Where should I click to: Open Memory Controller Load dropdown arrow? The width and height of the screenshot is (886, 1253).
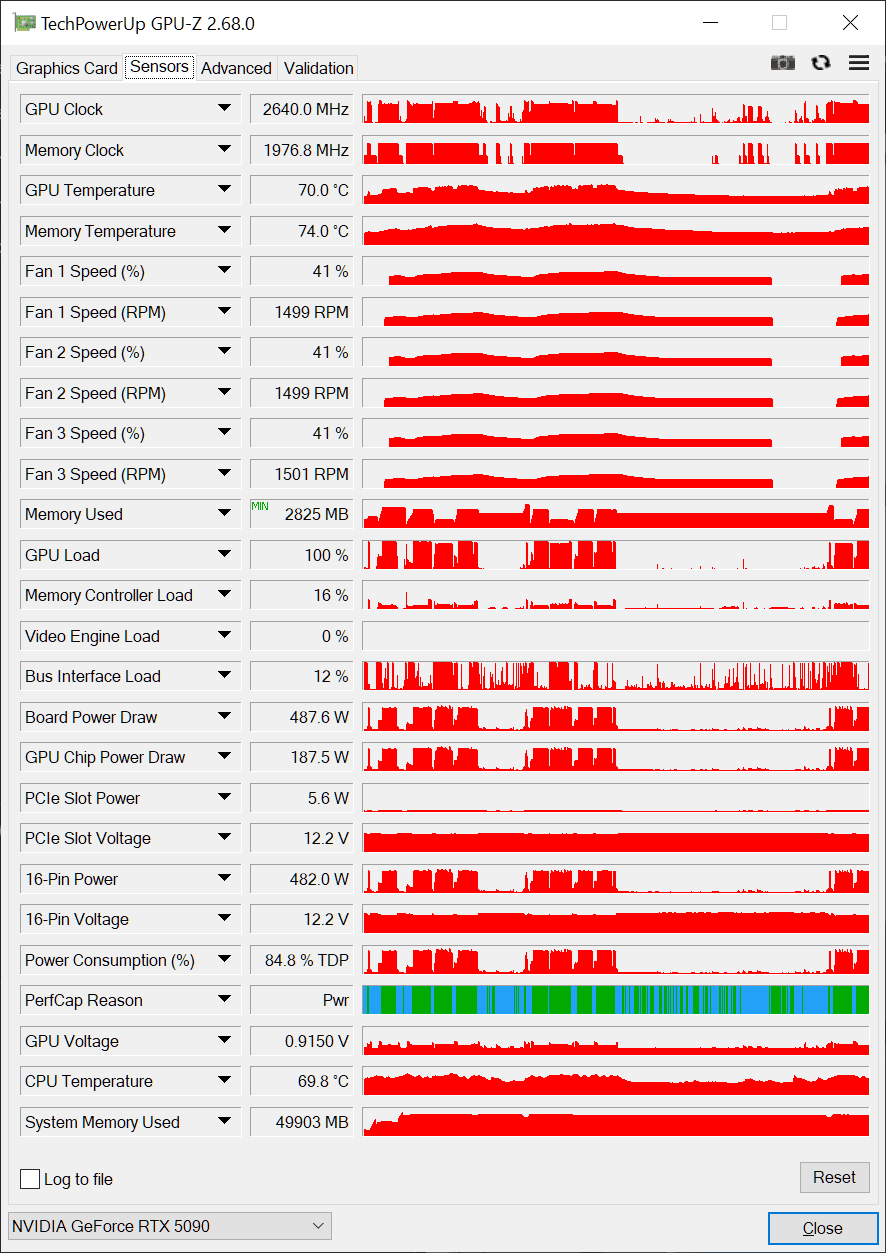tap(224, 594)
